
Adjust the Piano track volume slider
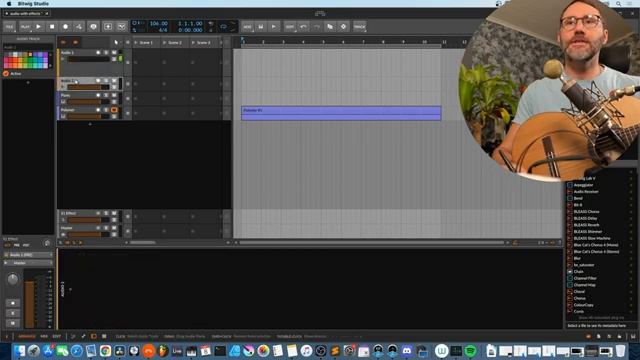click(88, 102)
